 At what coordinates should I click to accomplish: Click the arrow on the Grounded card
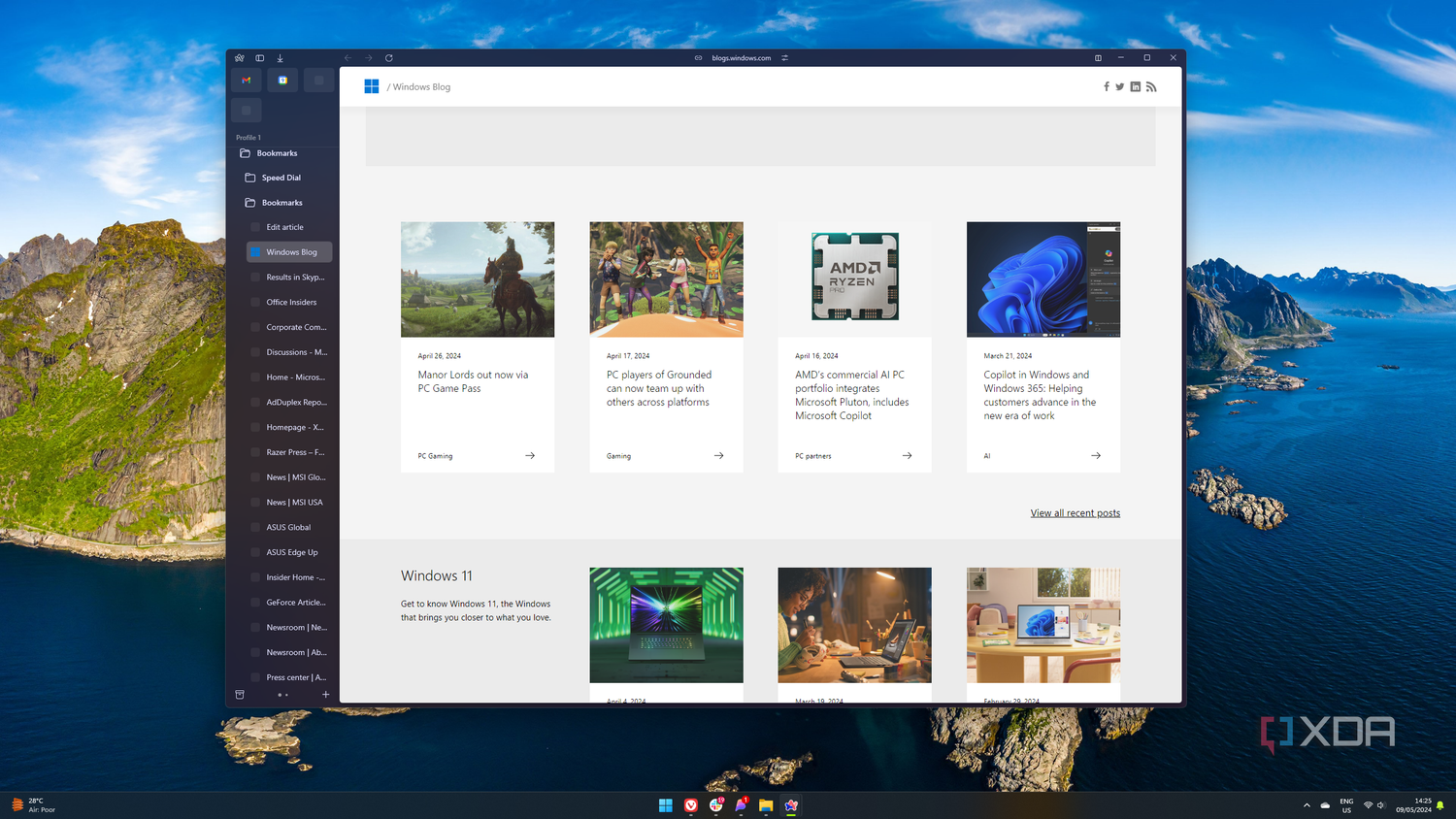[718, 455]
